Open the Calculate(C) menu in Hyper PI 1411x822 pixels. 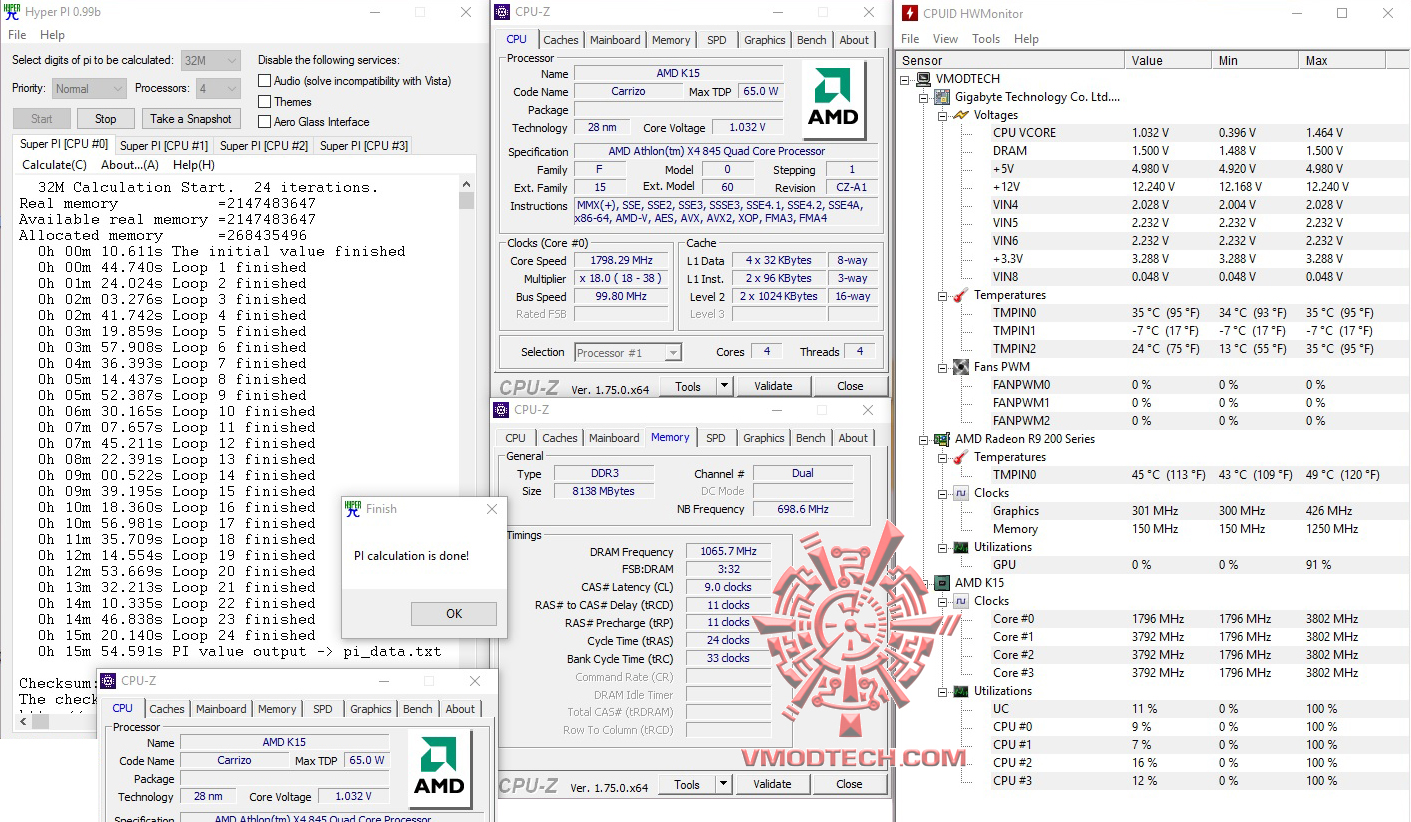point(55,165)
